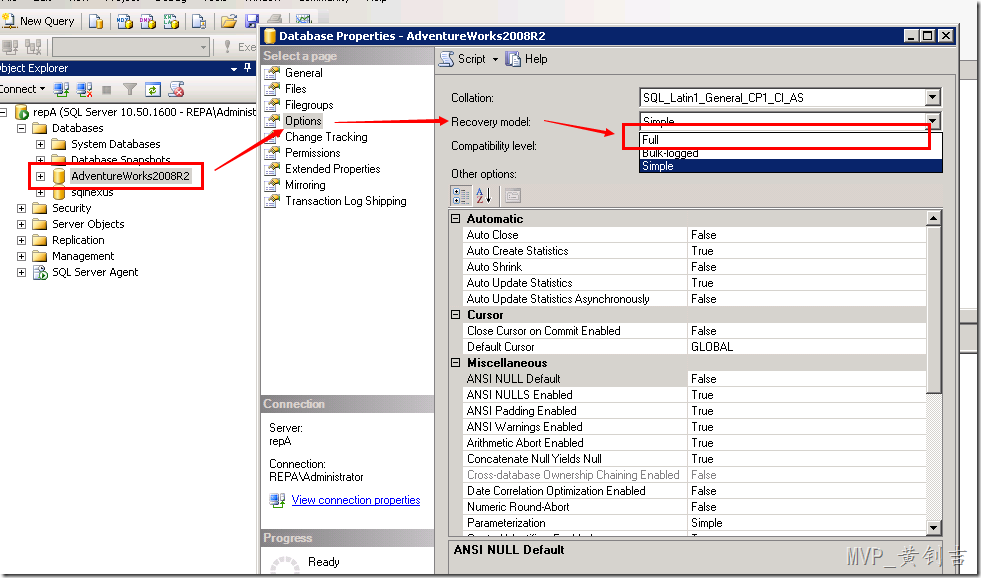Viewport: 981px width, 578px height.
Task: Click the script icon with the red X
Action: coord(176,89)
